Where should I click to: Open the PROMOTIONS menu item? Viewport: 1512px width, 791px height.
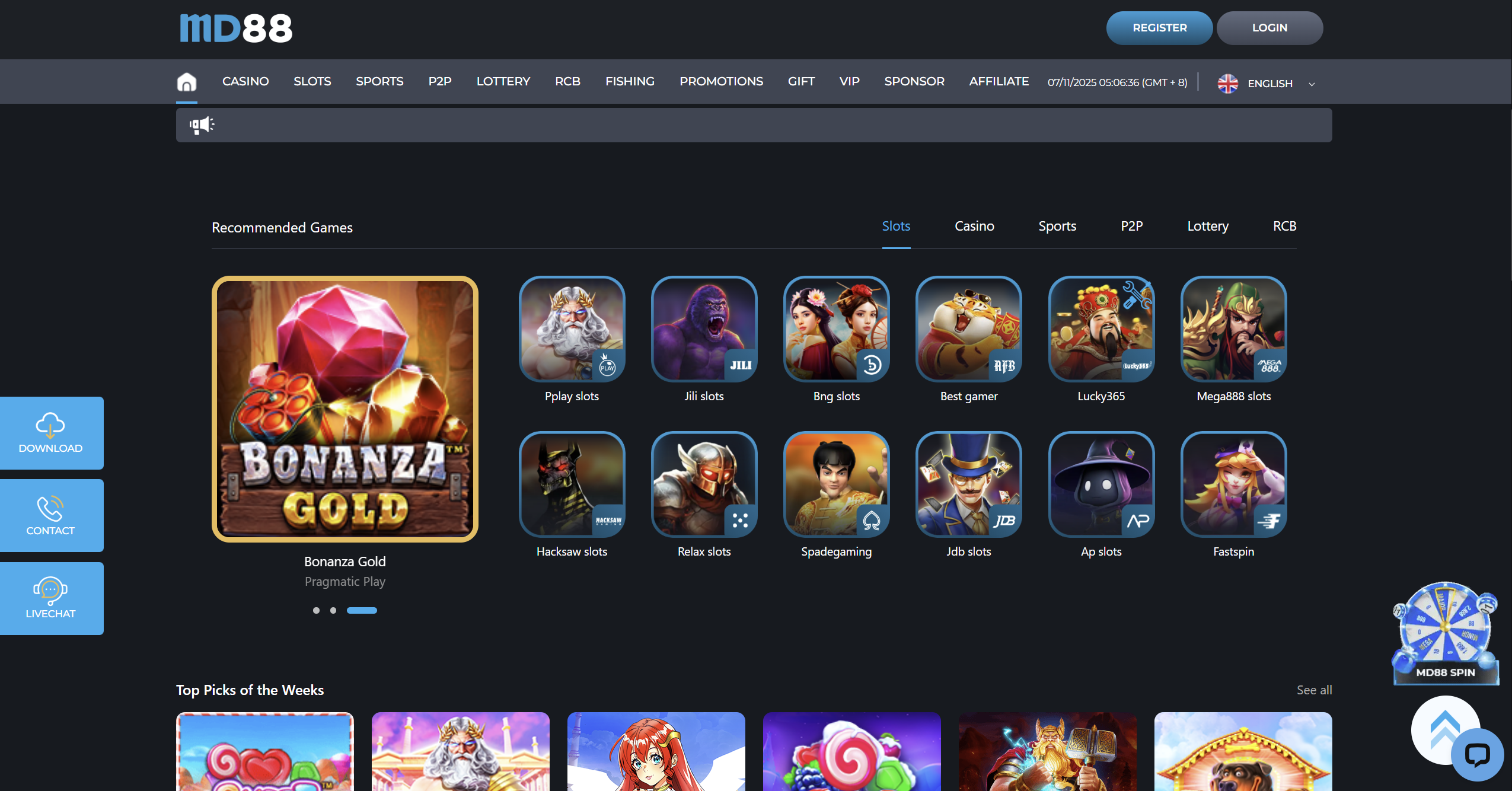coord(721,81)
